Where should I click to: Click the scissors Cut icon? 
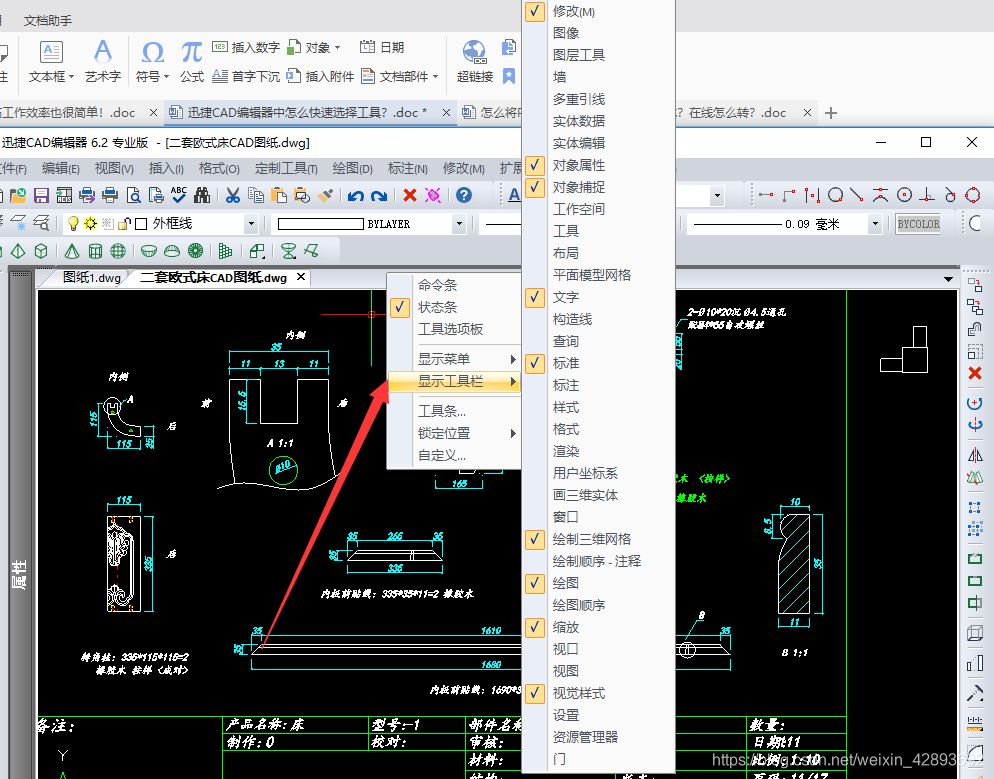pyautogui.click(x=233, y=195)
